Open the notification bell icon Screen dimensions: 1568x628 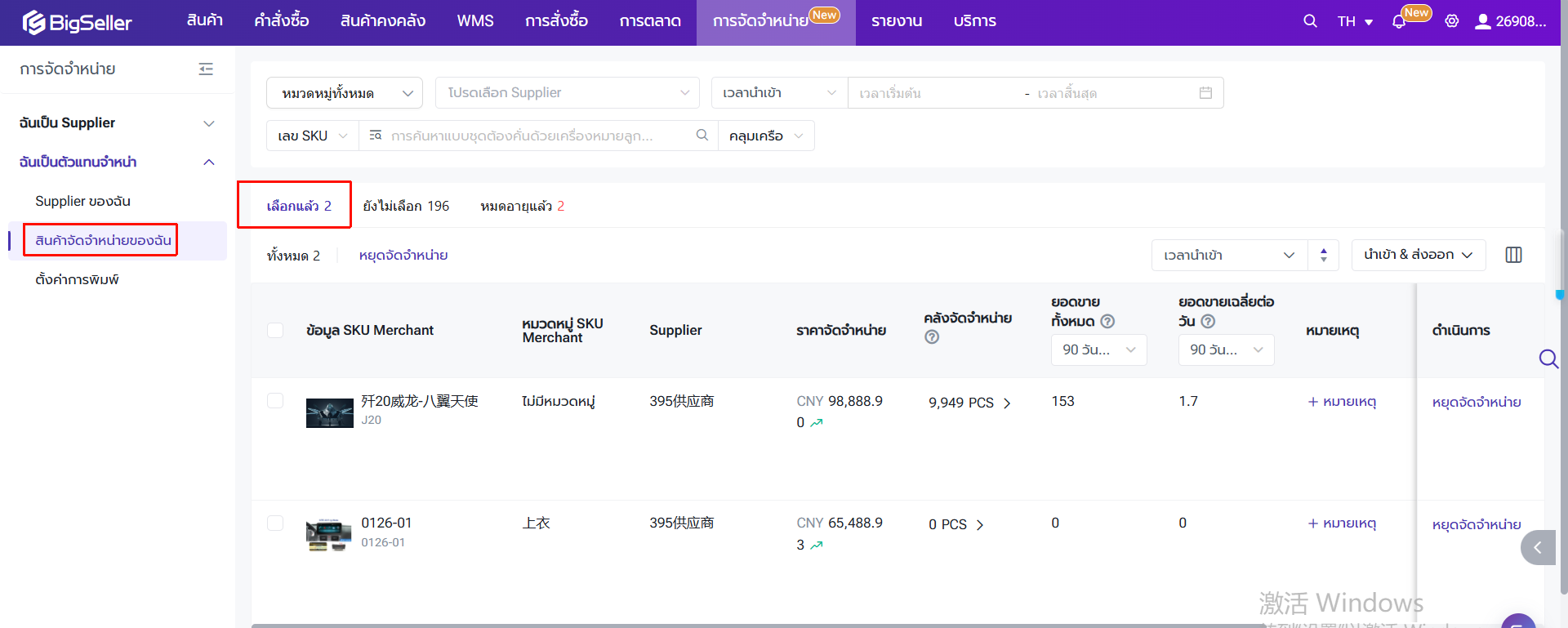pos(1399,22)
